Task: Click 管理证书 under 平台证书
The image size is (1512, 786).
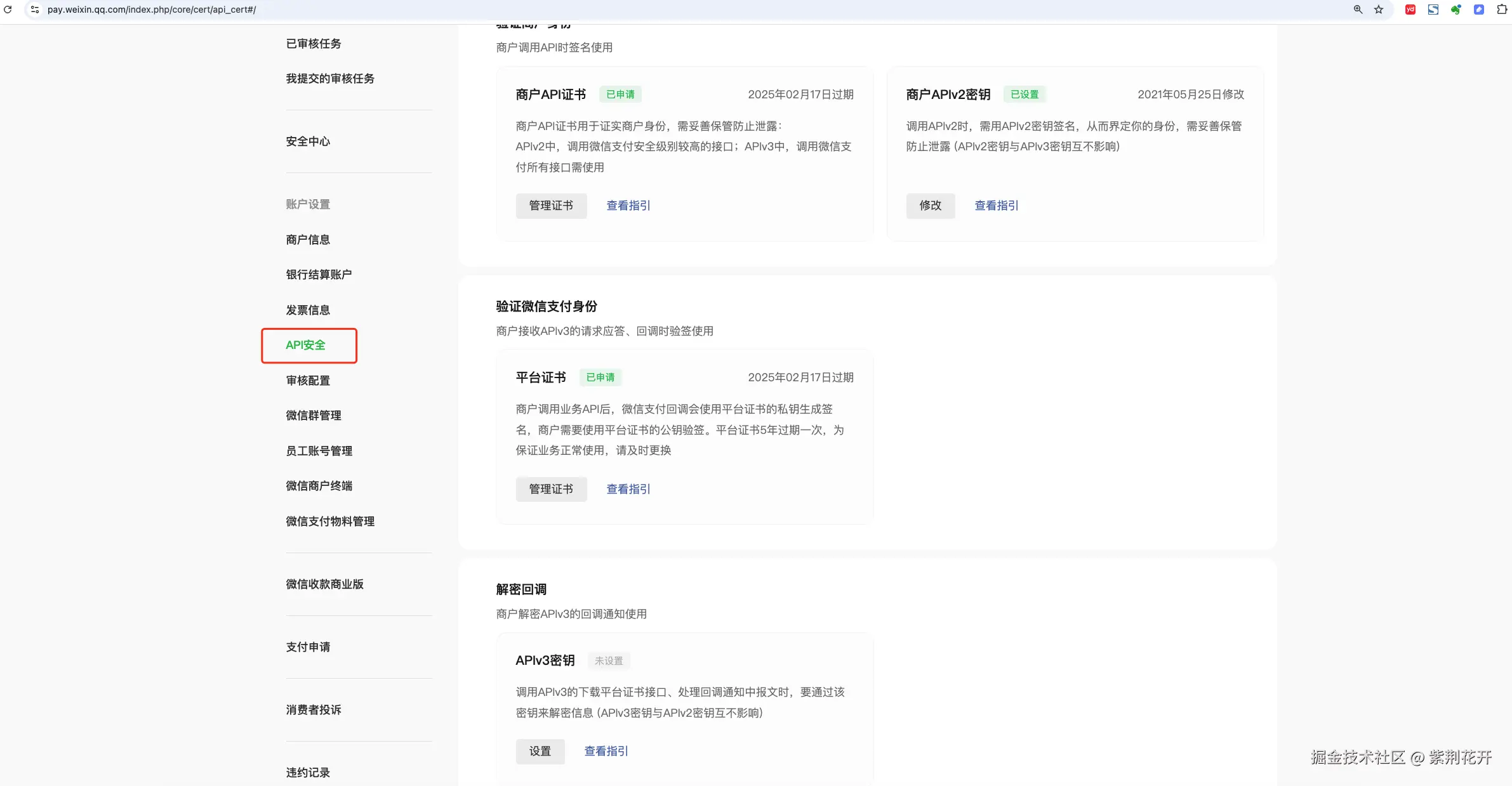Action: point(551,489)
